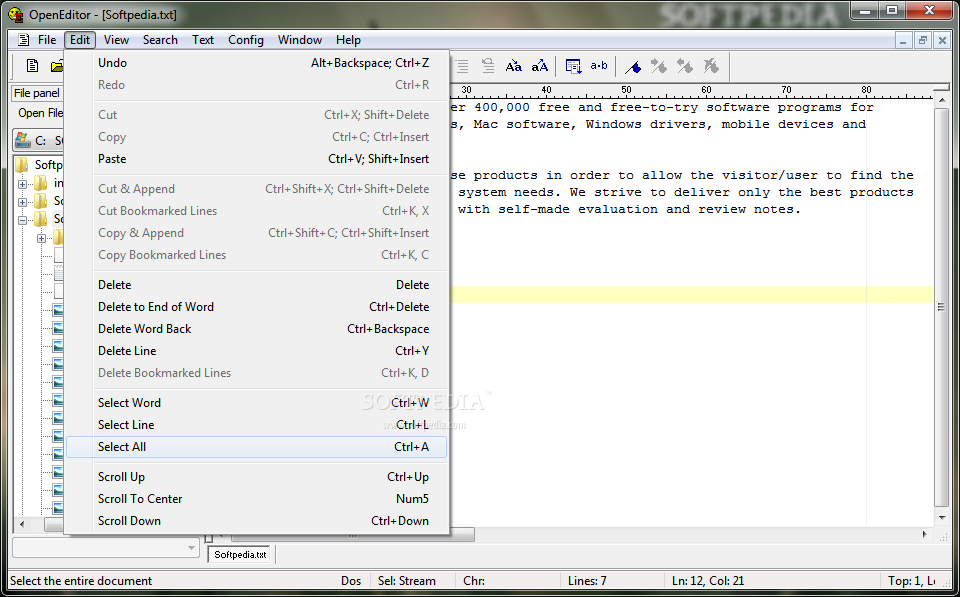The width and height of the screenshot is (960, 597).
Task: Click the grayed Redo entry
Action: [x=257, y=85]
